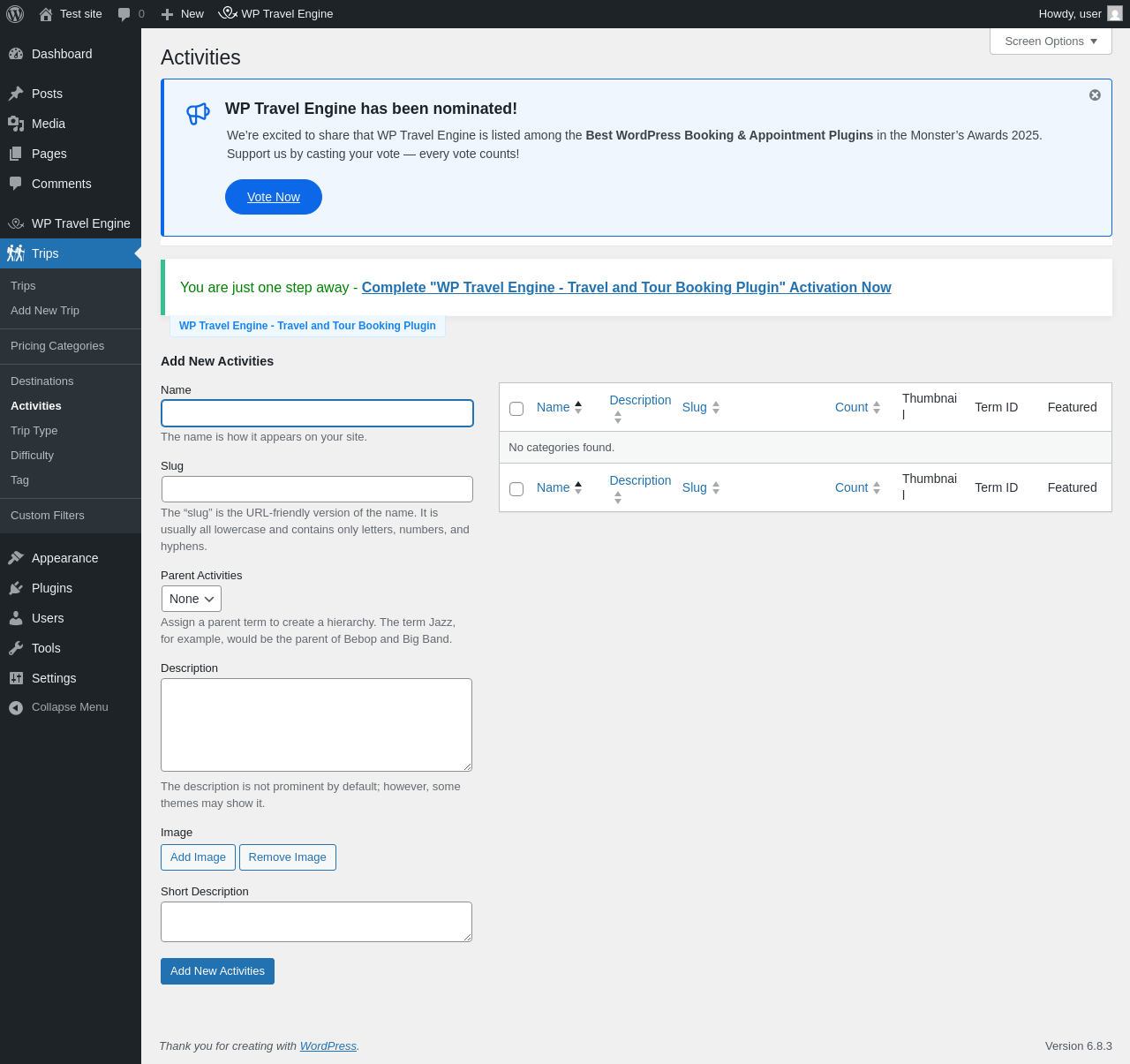Tick the select-all checkbox in table header

(516, 409)
